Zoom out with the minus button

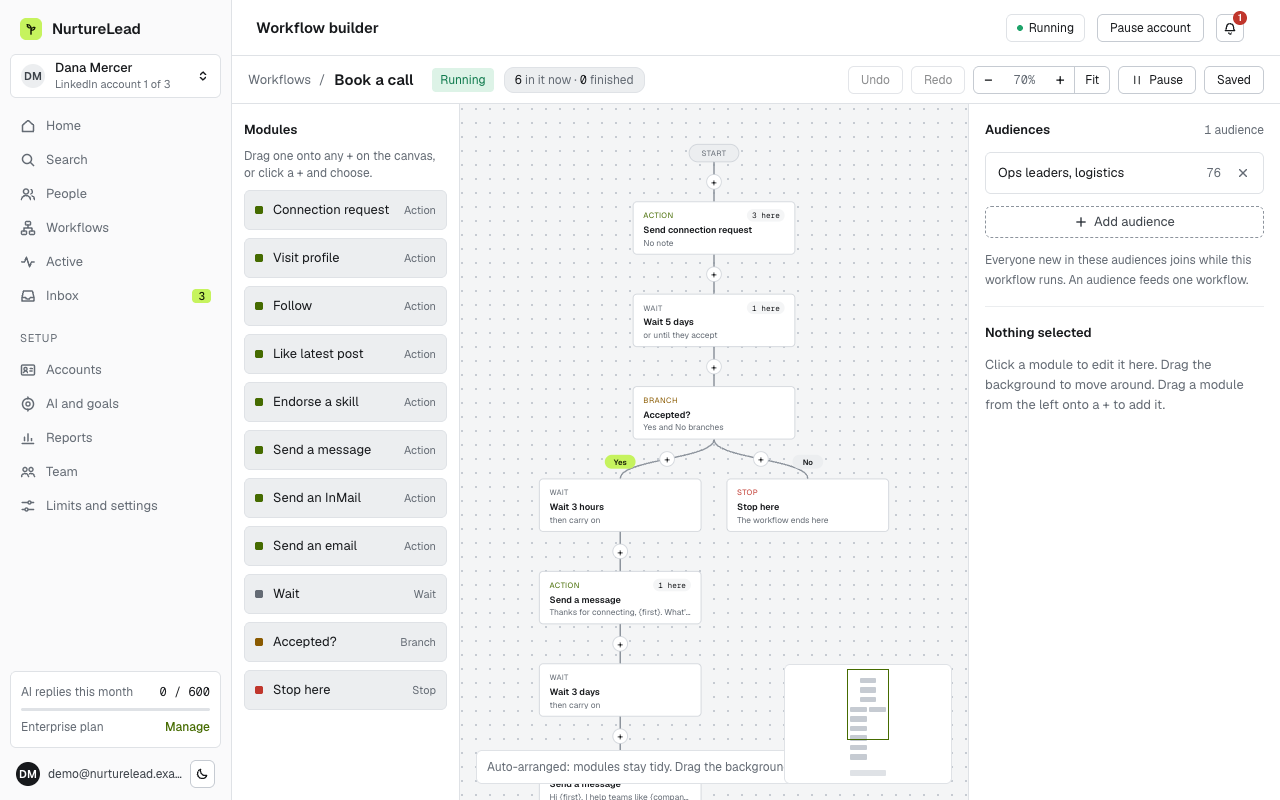point(989,80)
